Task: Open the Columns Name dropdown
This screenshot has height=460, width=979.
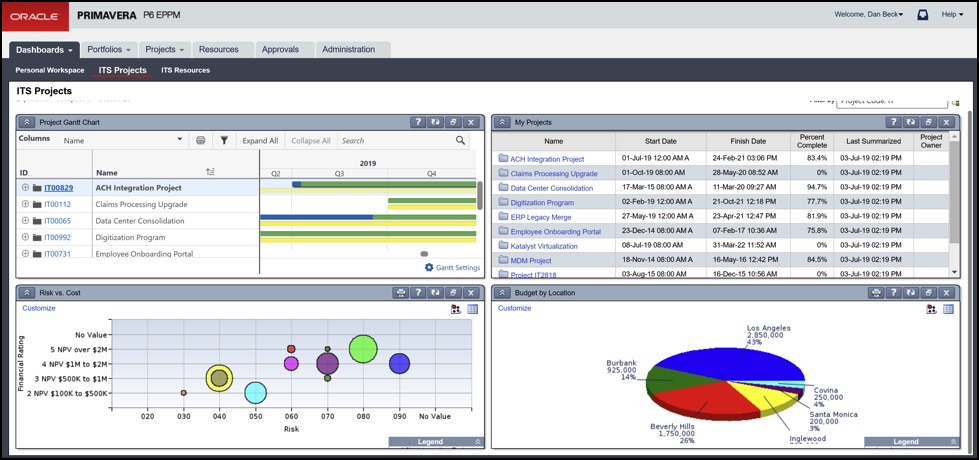Action: pos(180,141)
